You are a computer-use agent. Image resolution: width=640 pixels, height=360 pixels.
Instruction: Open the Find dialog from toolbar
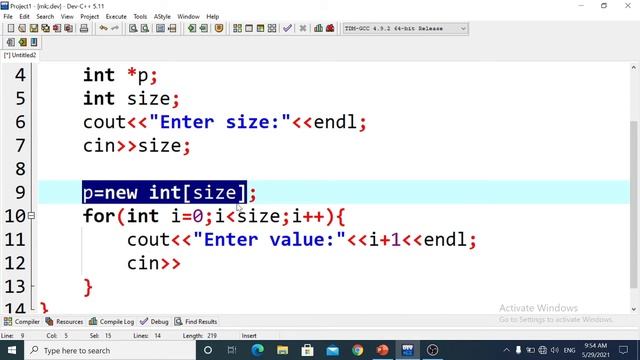point(133,28)
